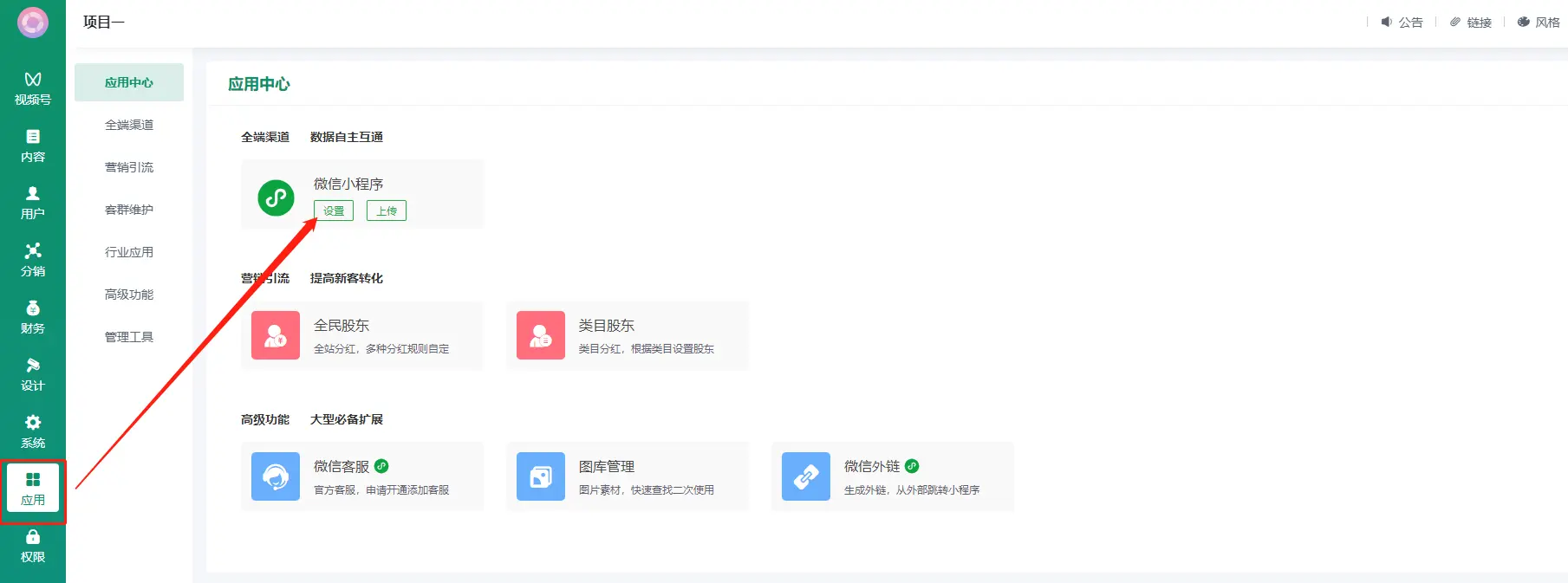Open the 微信外链 app card
Image resolution: width=1568 pixels, height=583 pixels.
892,476
